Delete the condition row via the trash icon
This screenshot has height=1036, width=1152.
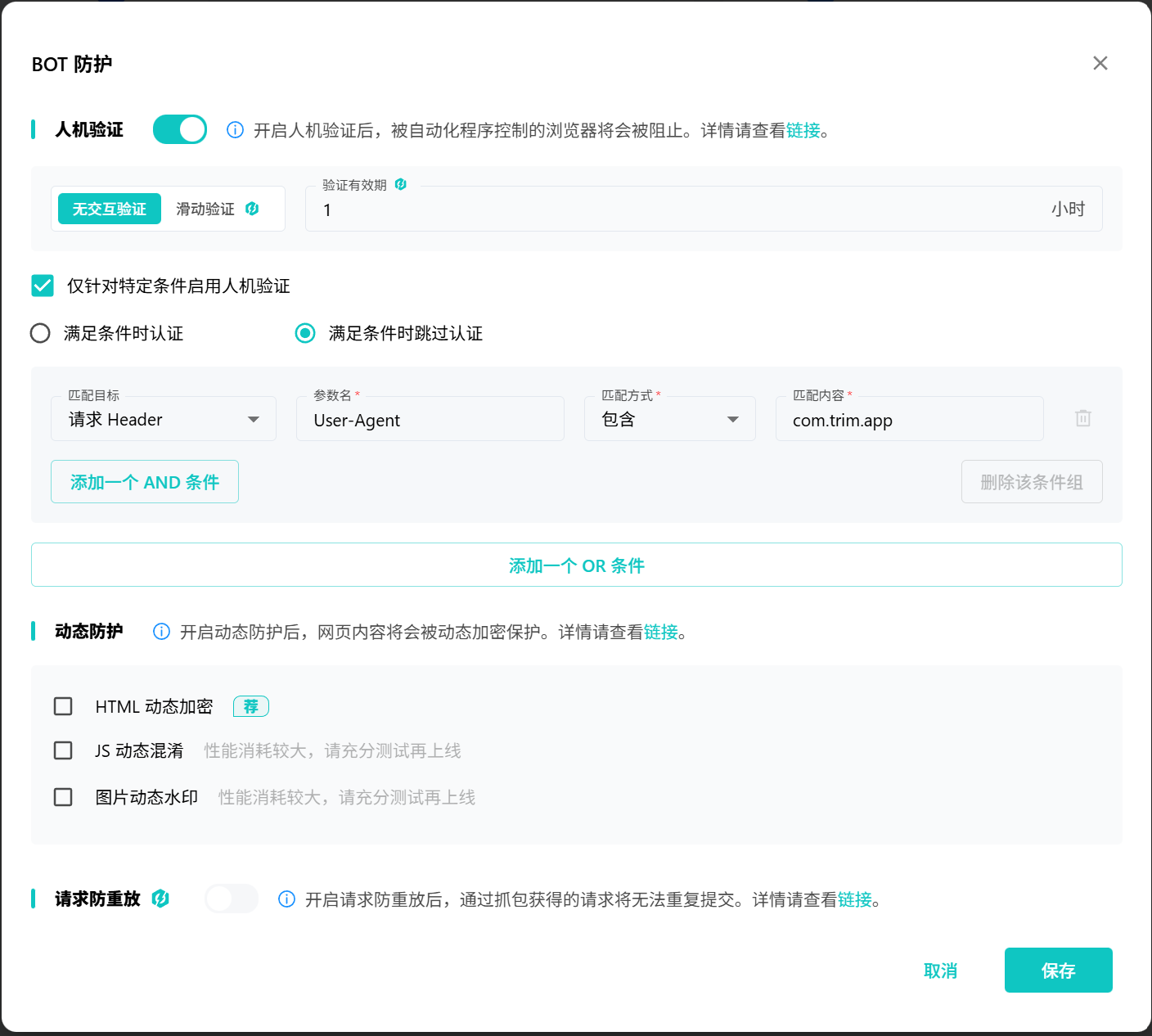1082,418
